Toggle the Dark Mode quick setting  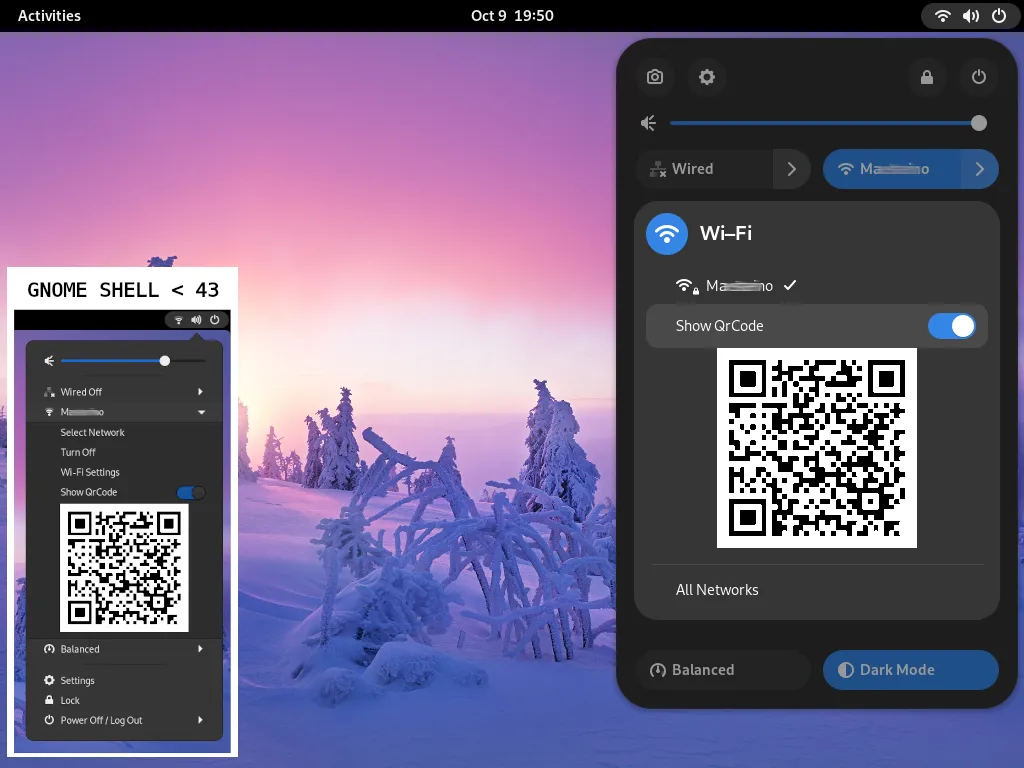910,670
